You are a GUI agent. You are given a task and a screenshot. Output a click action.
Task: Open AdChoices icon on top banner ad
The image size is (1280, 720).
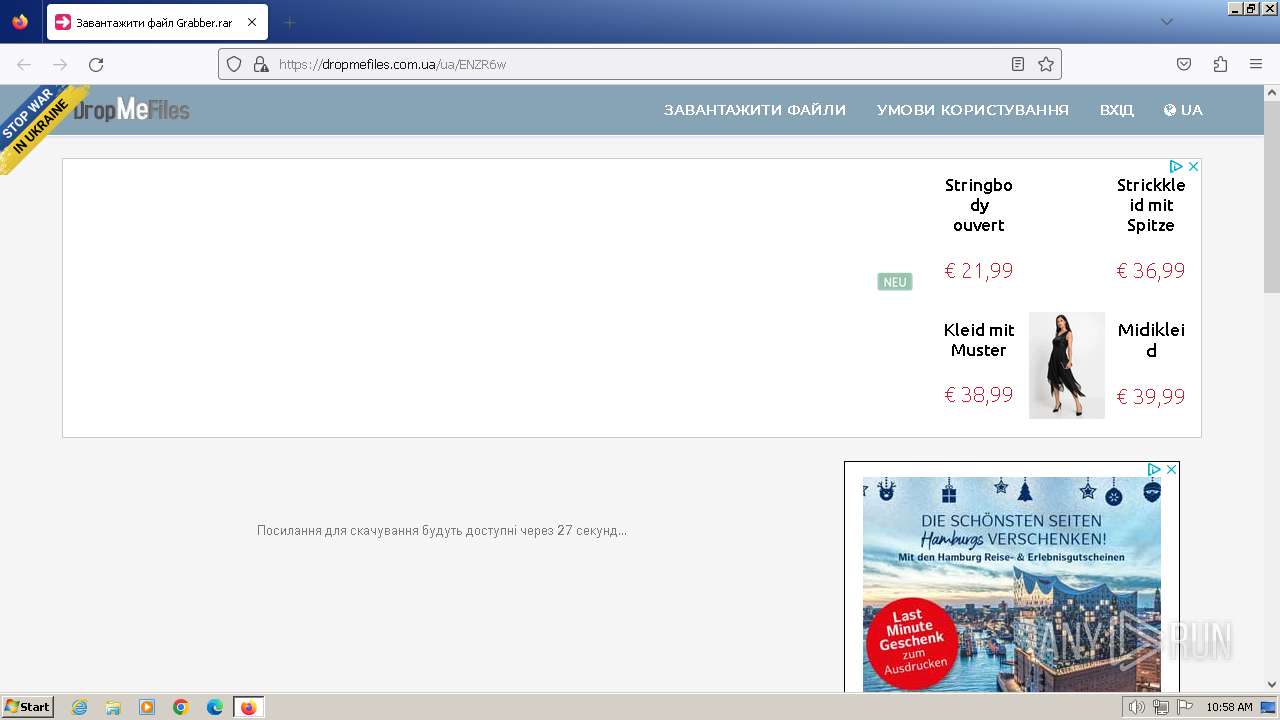point(1177,167)
